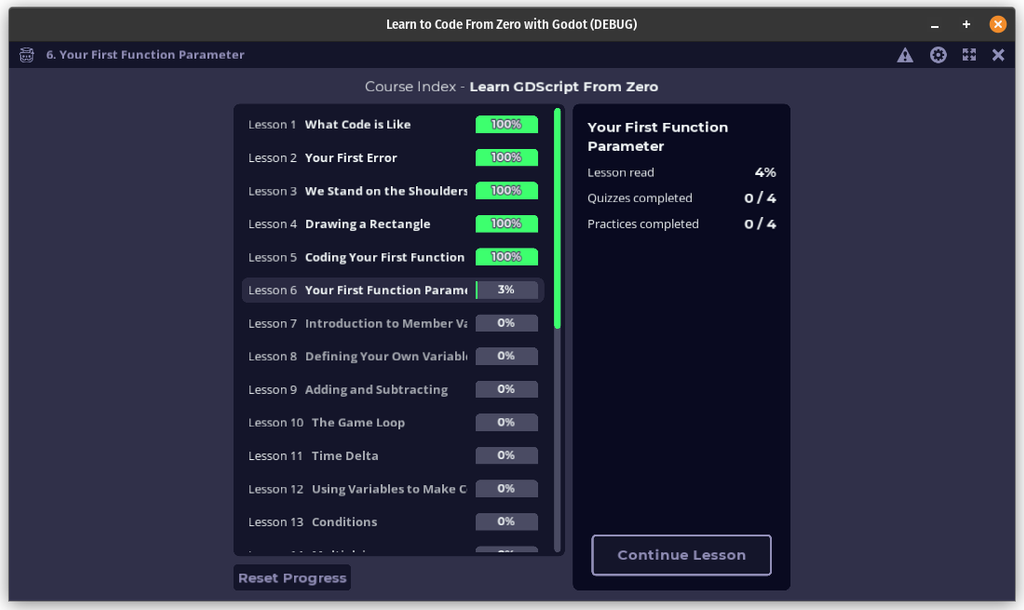Maximize window with plus button
This screenshot has height=610, width=1024.
point(966,25)
